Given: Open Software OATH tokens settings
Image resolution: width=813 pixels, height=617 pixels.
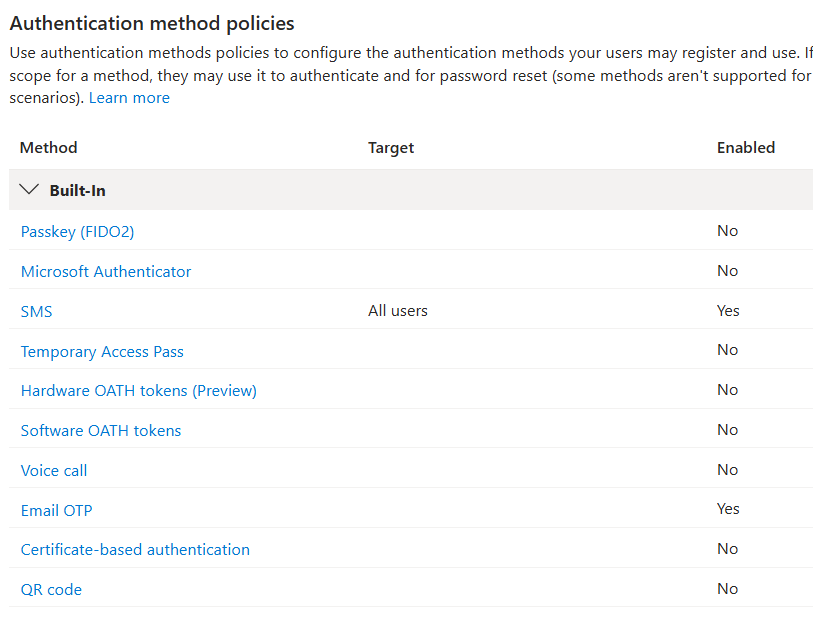Looking at the screenshot, I should pos(101,430).
